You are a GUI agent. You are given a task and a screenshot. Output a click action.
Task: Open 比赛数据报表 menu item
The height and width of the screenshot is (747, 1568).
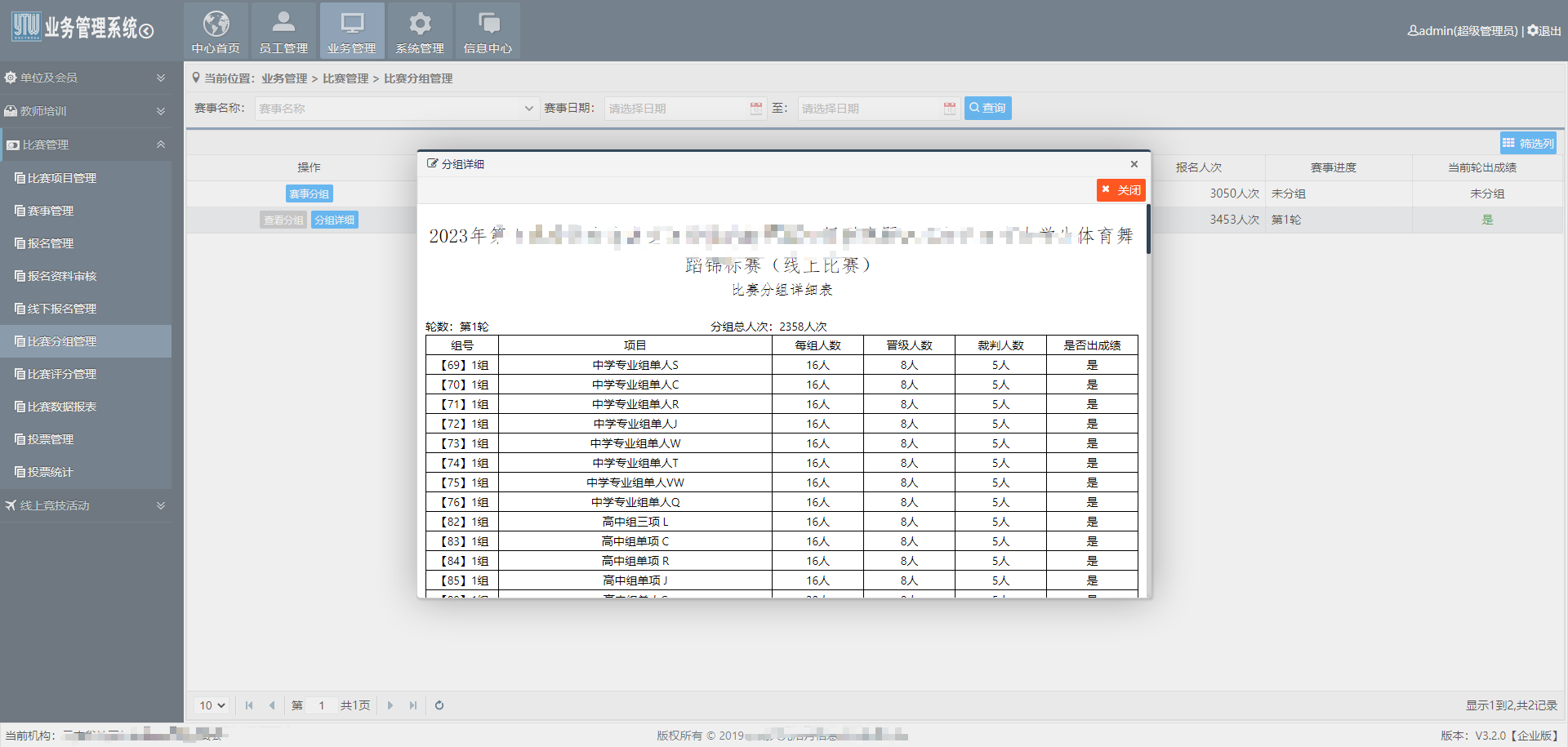click(x=86, y=407)
